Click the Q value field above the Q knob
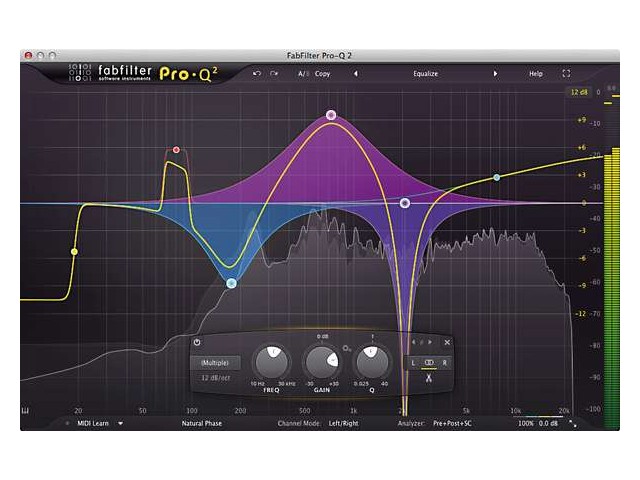Viewport: 640px width, 480px height. pyautogui.click(x=372, y=336)
